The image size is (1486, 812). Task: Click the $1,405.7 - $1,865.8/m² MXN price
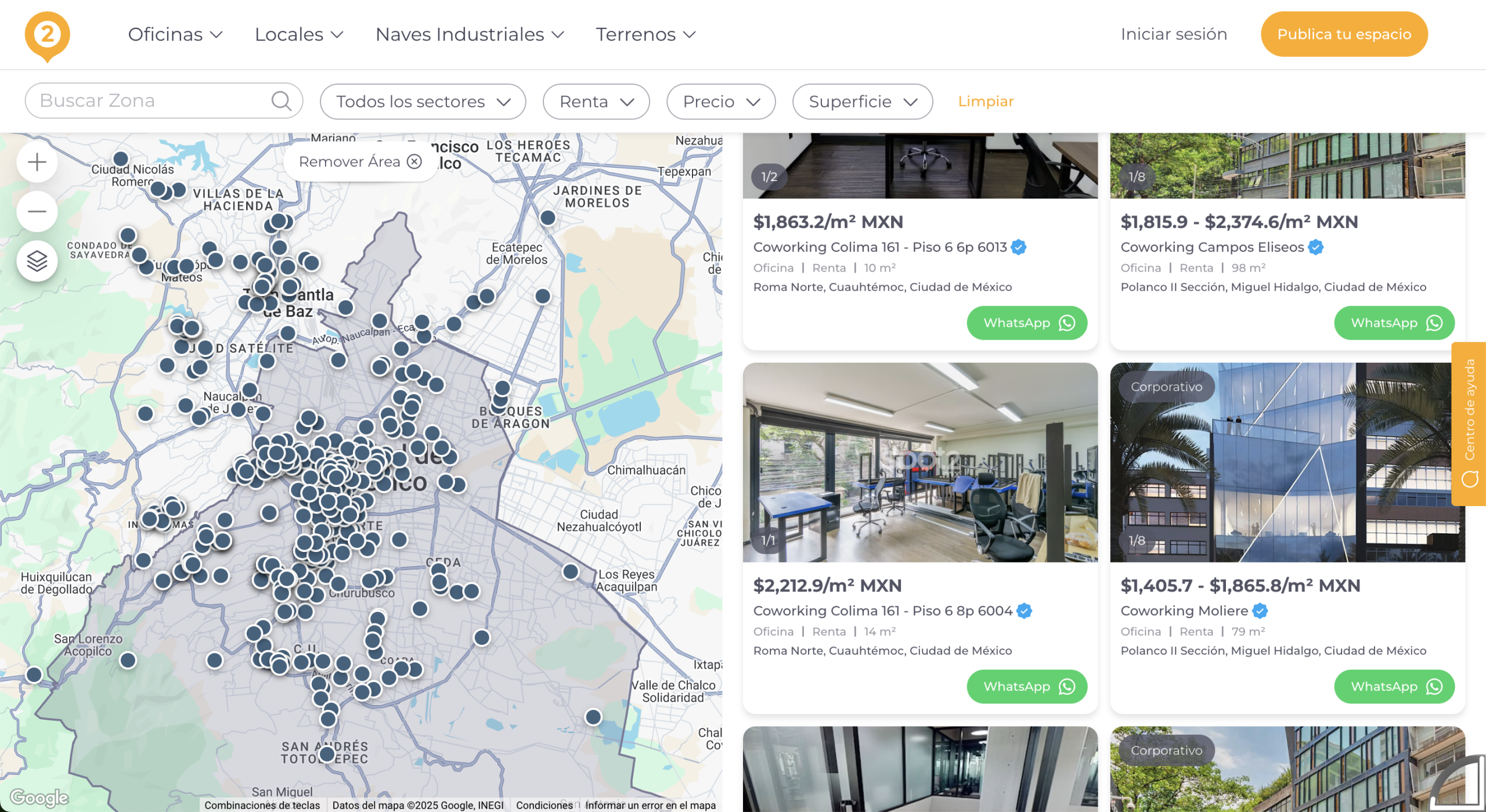coord(1240,586)
